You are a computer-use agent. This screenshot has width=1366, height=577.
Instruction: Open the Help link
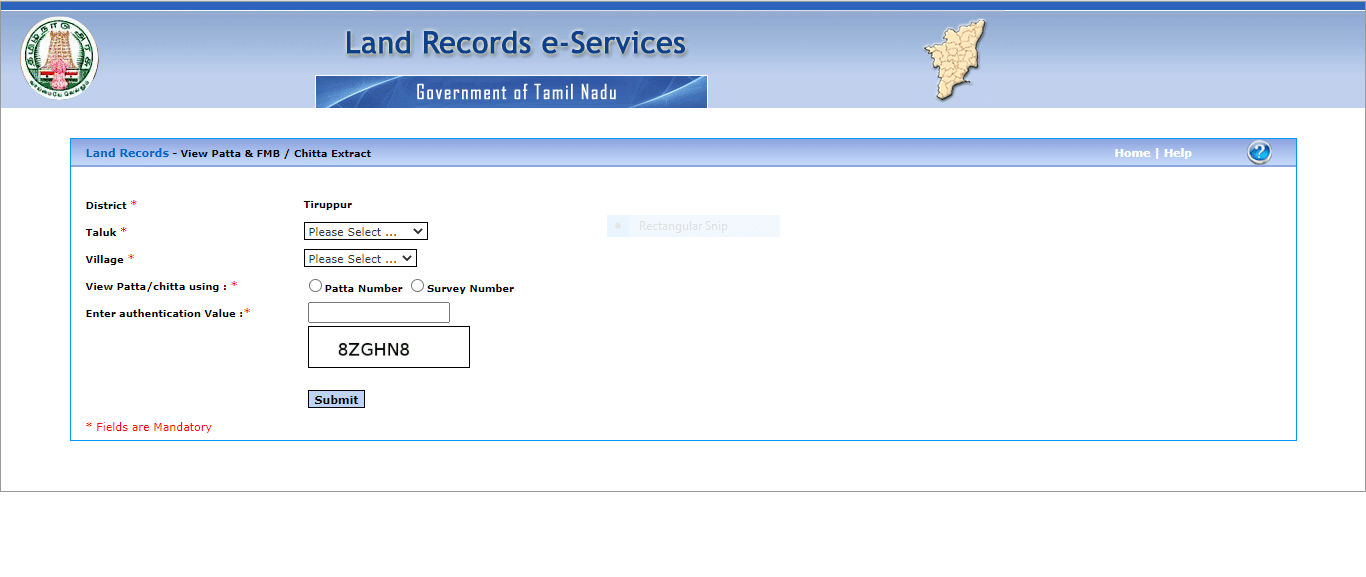1177,152
